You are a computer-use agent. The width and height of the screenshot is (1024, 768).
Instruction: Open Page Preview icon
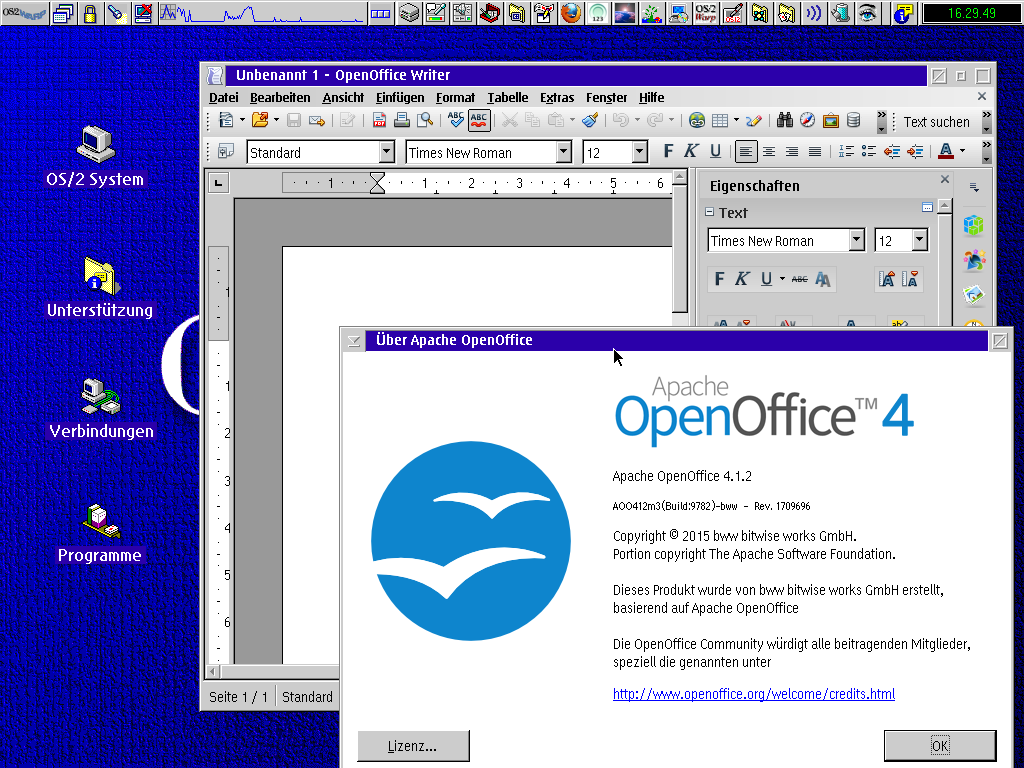425,120
